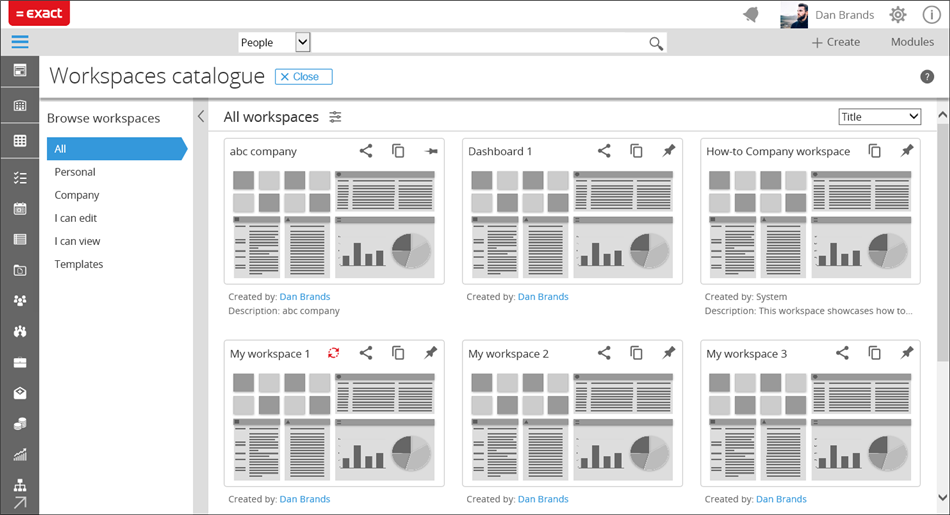
Task: Collapse the Browse workspaces panel
Action: pyautogui.click(x=201, y=117)
